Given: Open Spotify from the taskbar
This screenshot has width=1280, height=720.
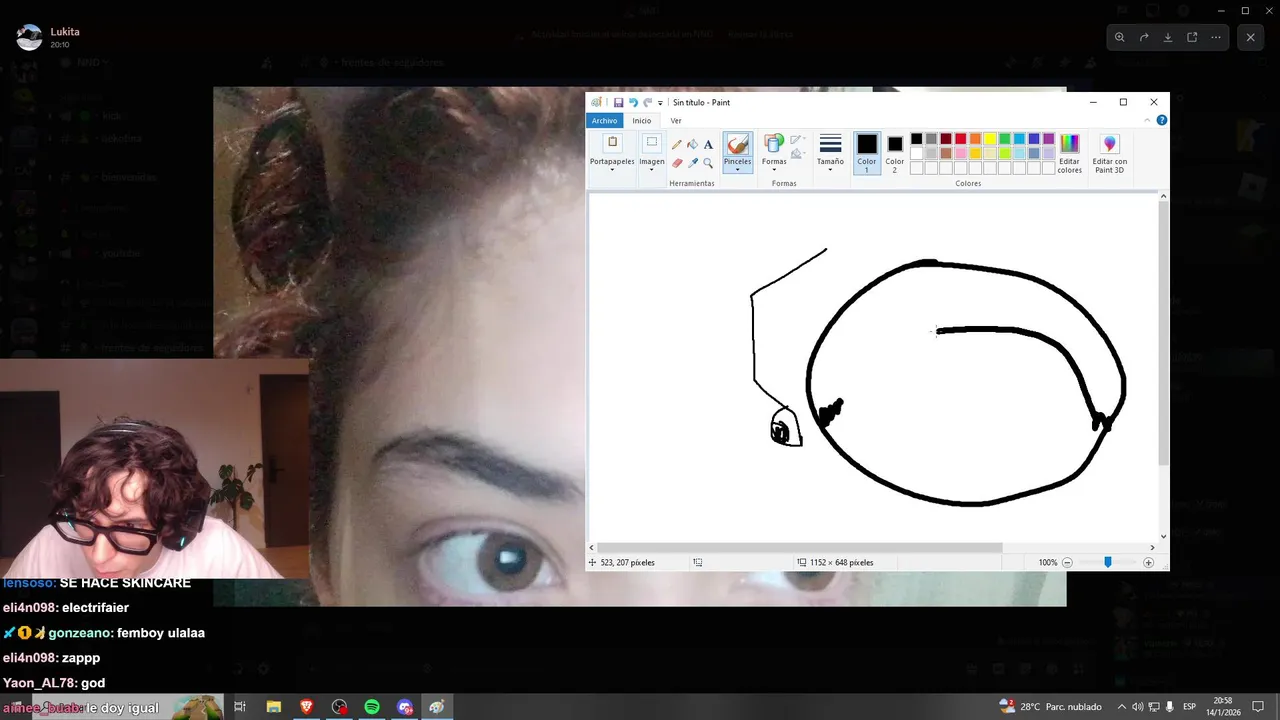Looking at the screenshot, I should [372, 707].
